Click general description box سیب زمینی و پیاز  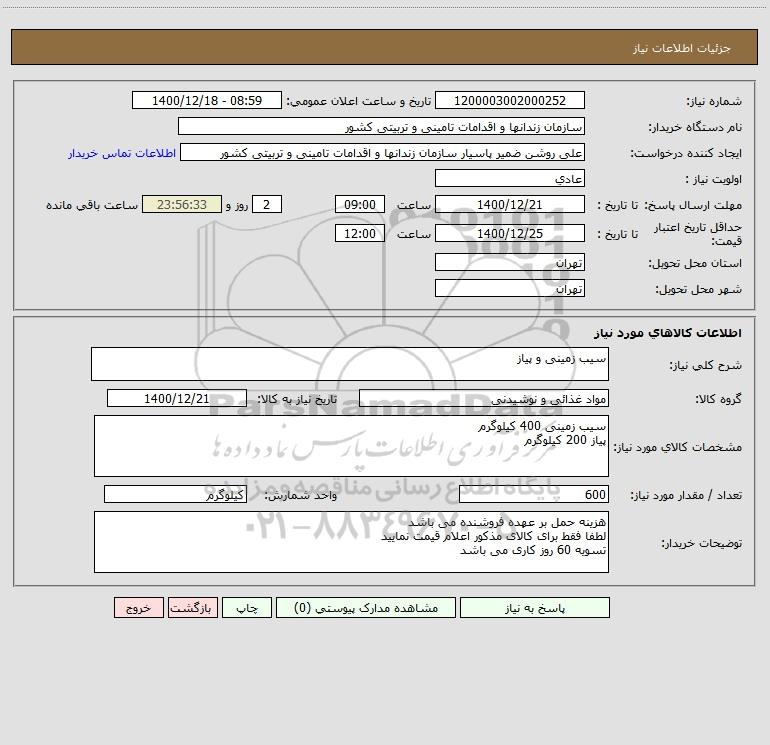point(350,364)
